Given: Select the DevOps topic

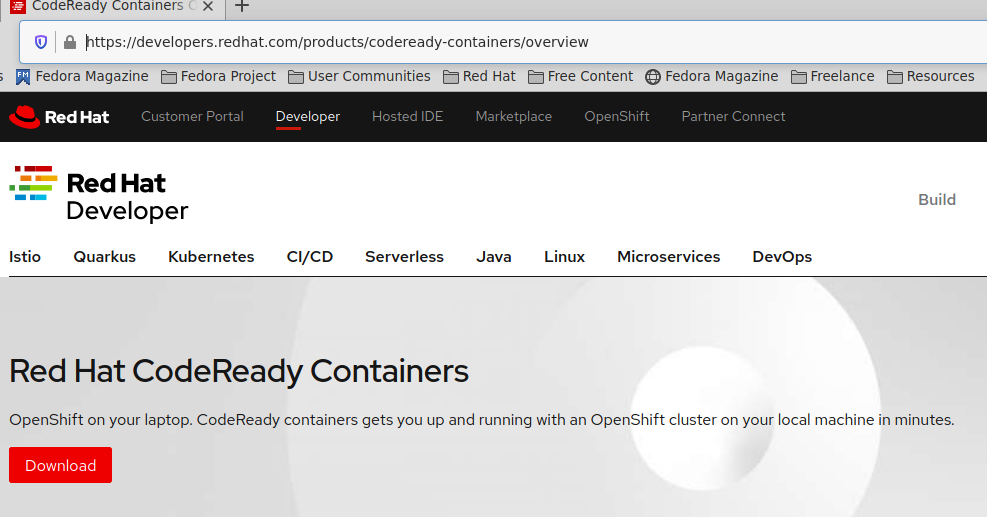Looking at the screenshot, I should (782, 257).
